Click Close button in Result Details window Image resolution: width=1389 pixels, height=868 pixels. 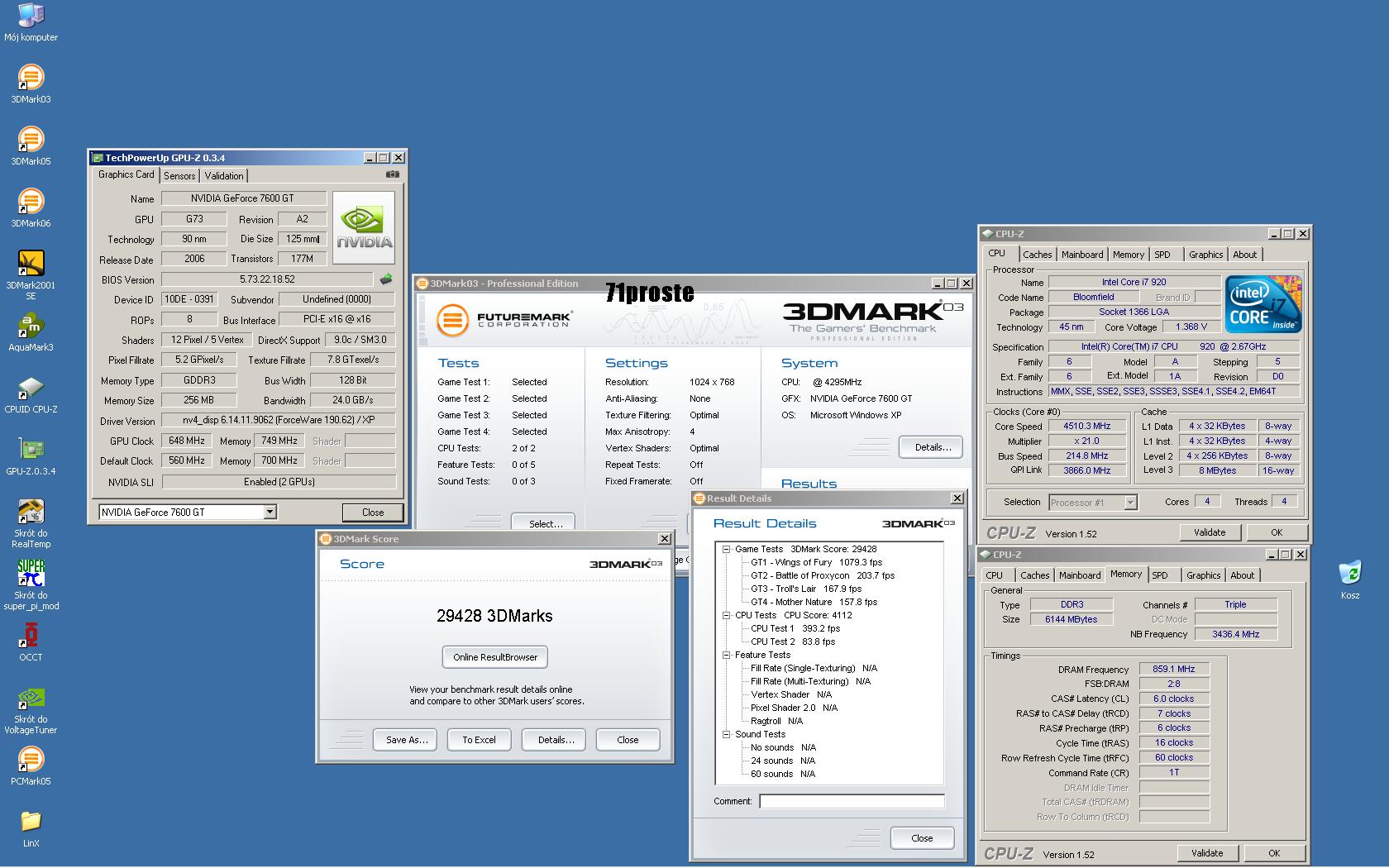(922, 838)
